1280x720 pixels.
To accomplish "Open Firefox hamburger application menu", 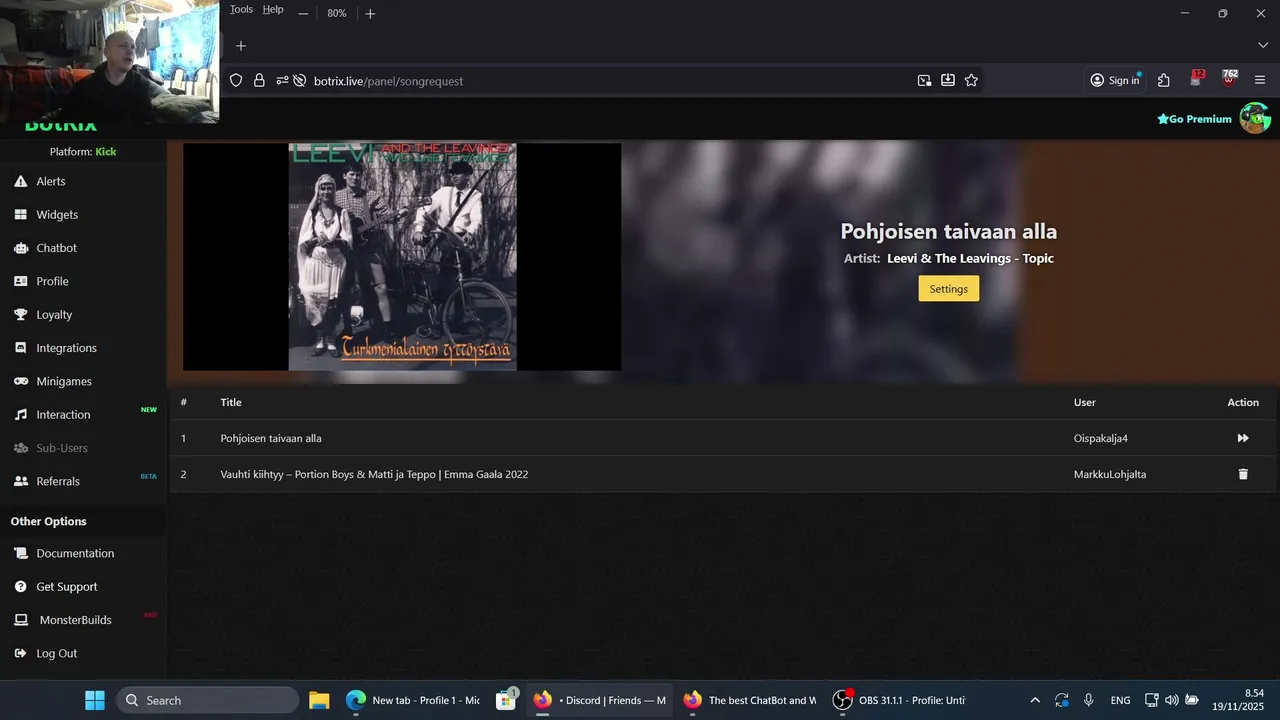I will pyautogui.click(x=1260, y=80).
